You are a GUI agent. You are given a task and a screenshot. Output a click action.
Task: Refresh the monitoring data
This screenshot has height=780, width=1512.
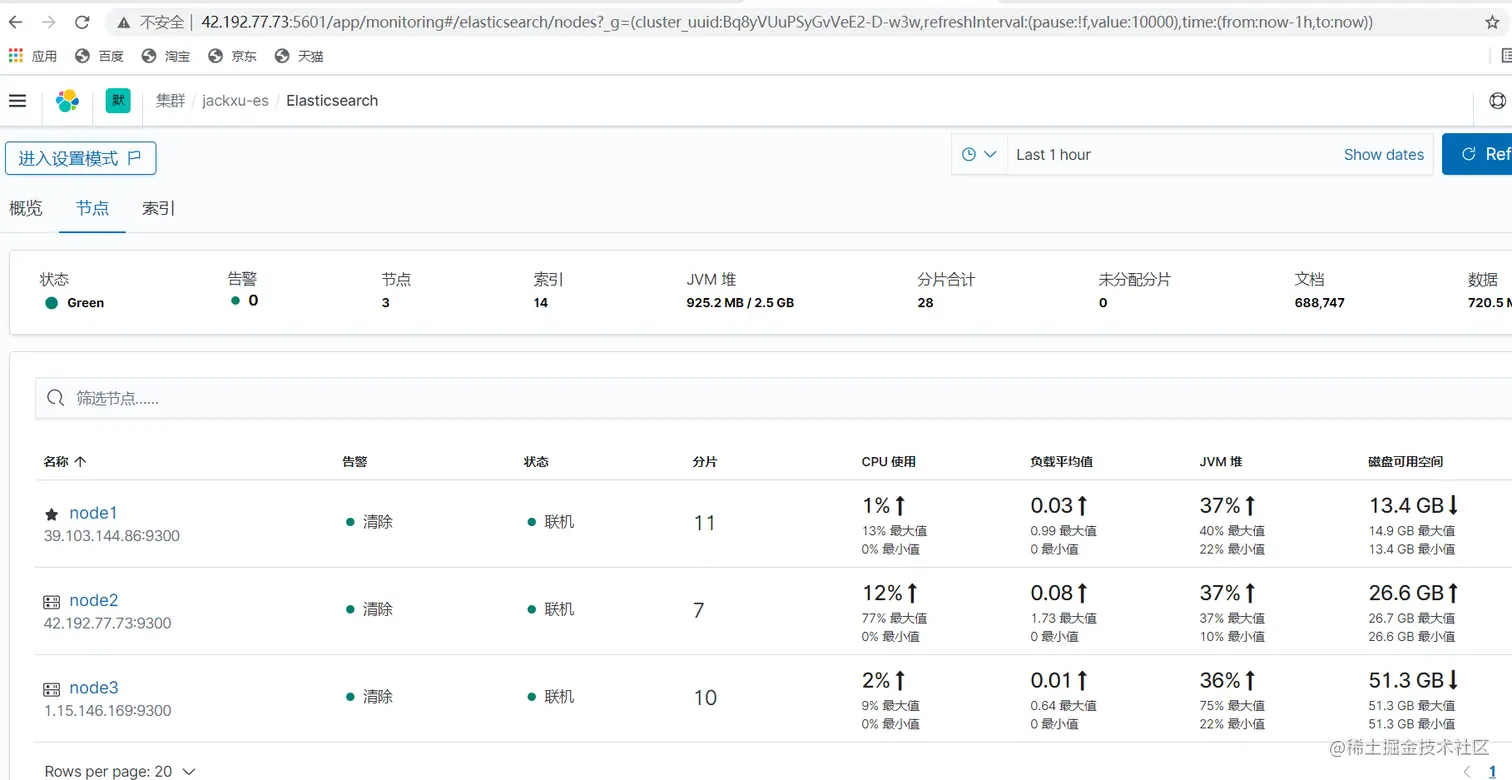(x=1477, y=154)
